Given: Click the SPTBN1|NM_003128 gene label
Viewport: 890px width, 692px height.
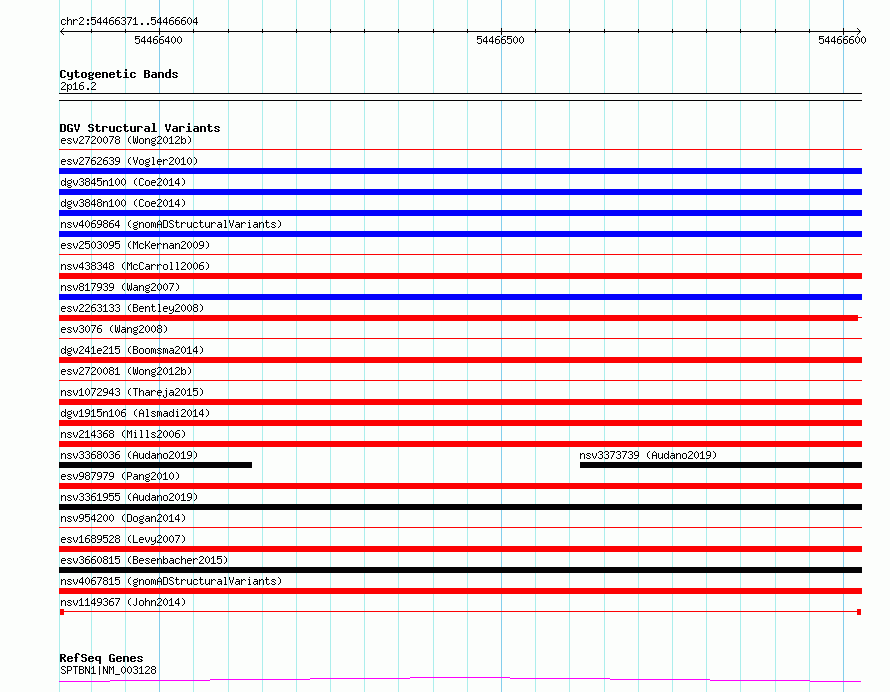Looking at the screenshot, I should [x=108, y=670].
